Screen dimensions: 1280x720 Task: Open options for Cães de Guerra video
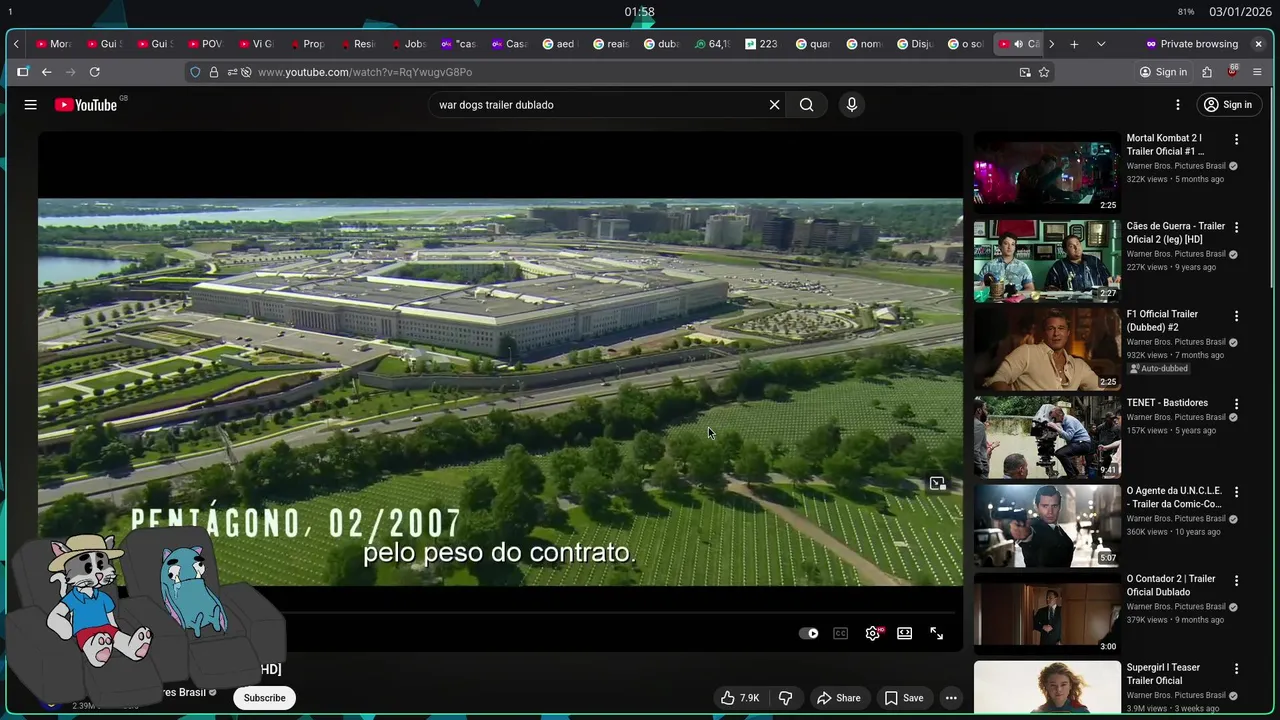pos(1236,228)
